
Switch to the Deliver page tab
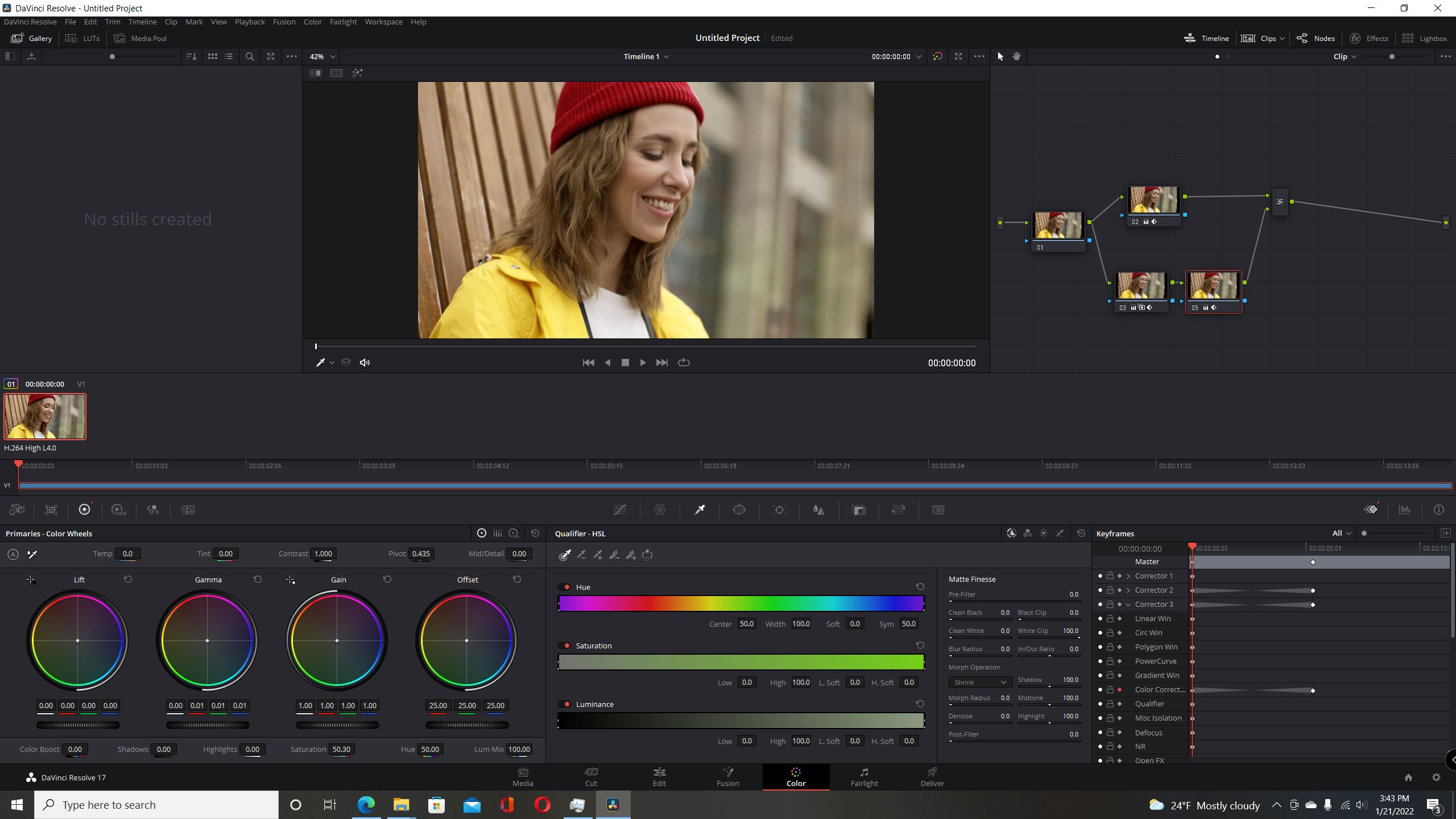[x=932, y=777]
